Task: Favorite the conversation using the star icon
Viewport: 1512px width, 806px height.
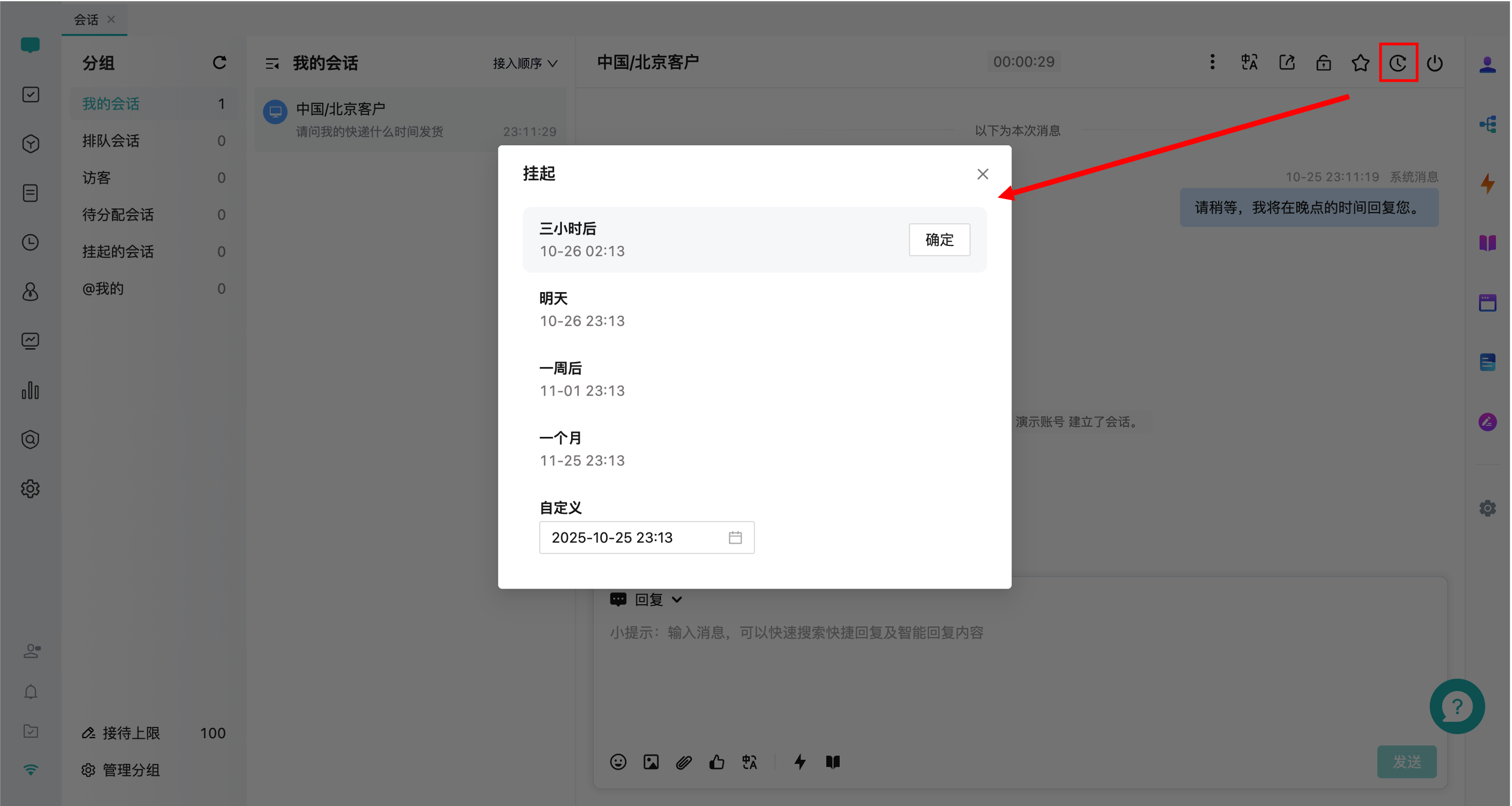Action: (1360, 63)
